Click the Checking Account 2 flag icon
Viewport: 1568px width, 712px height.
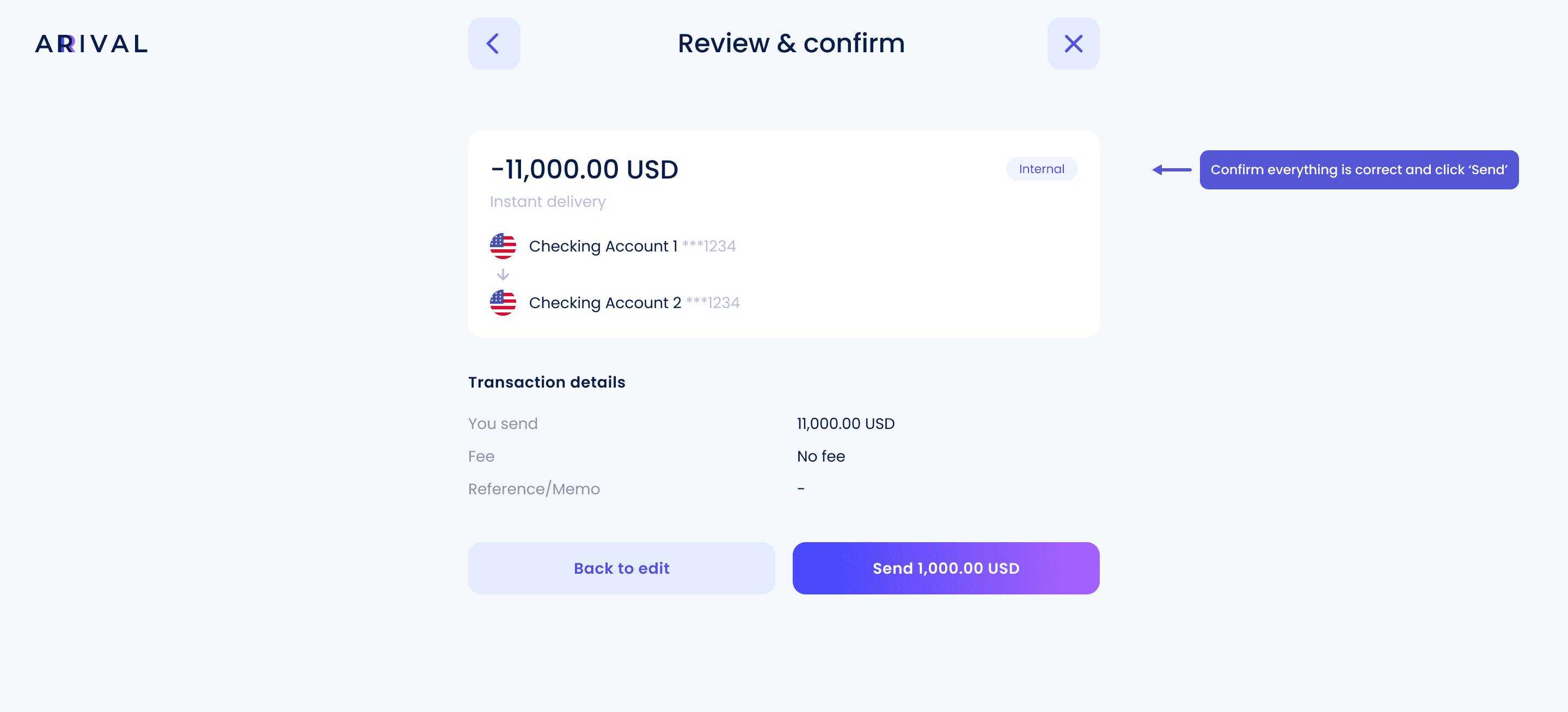point(503,303)
